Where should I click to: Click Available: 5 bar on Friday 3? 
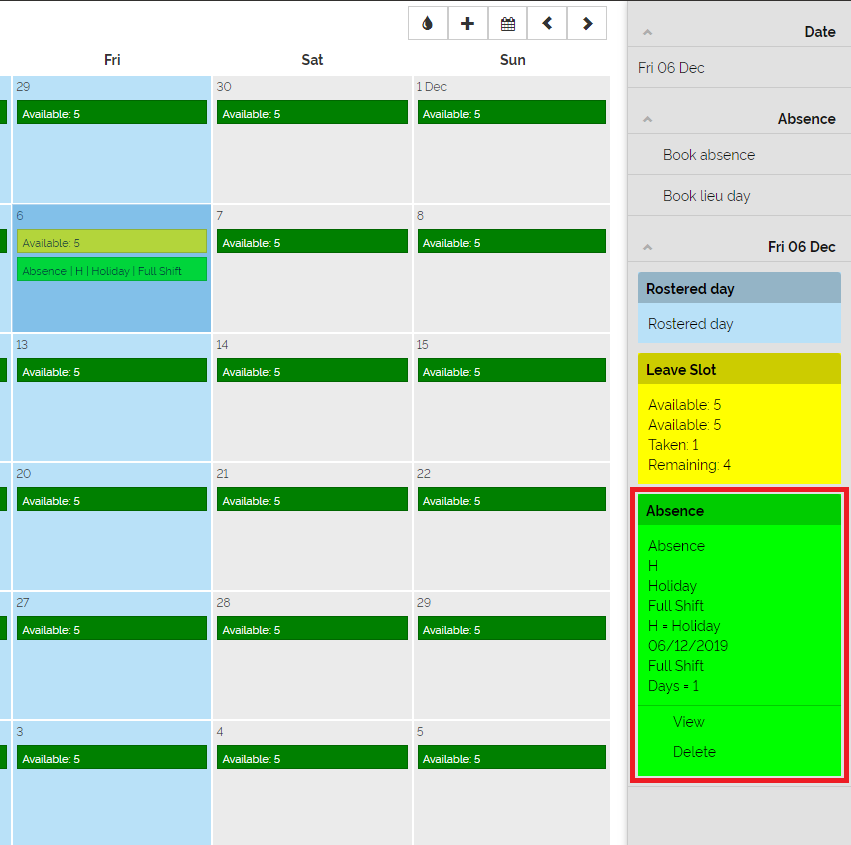click(112, 758)
